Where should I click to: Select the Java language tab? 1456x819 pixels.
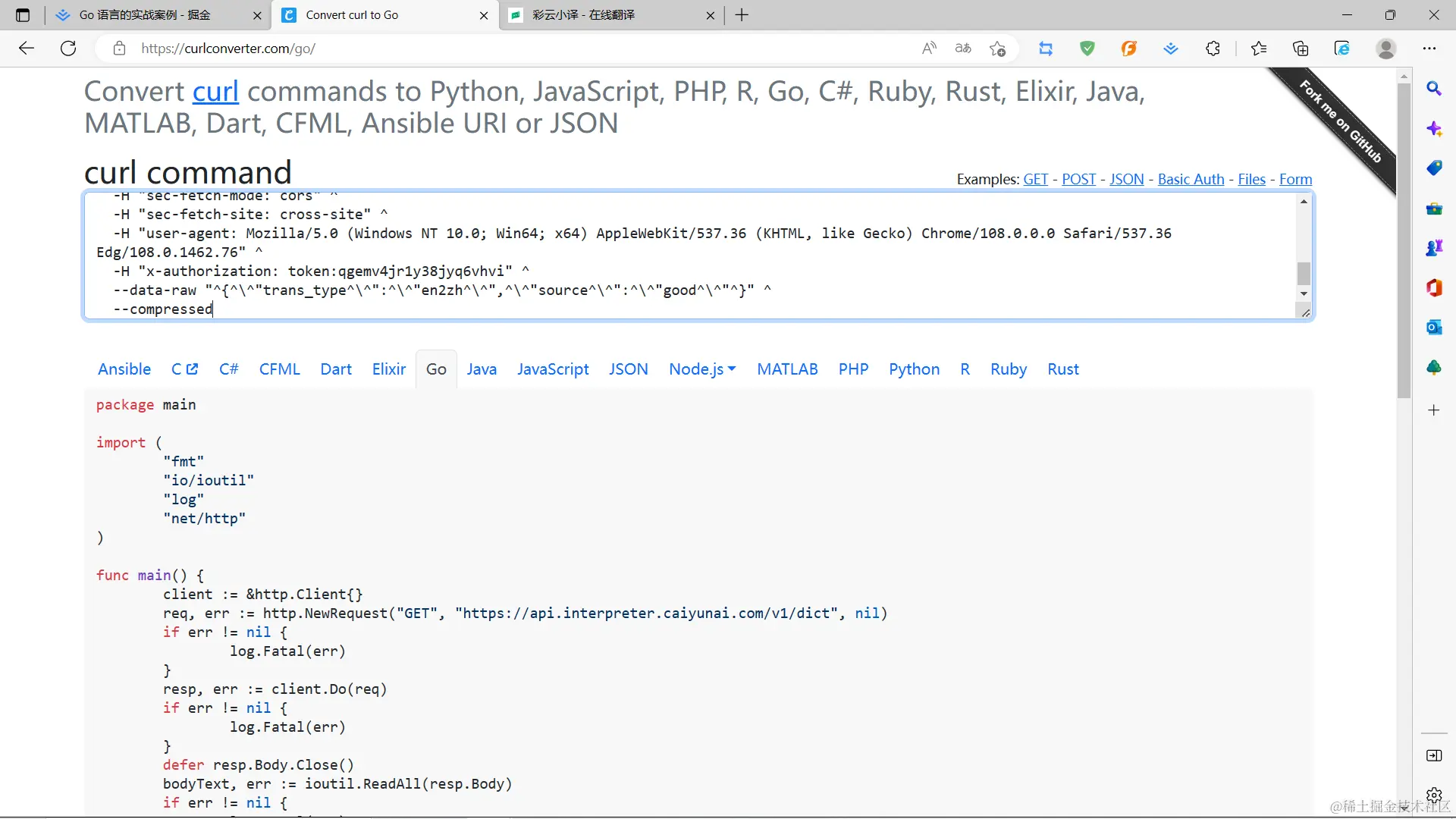pos(482,369)
